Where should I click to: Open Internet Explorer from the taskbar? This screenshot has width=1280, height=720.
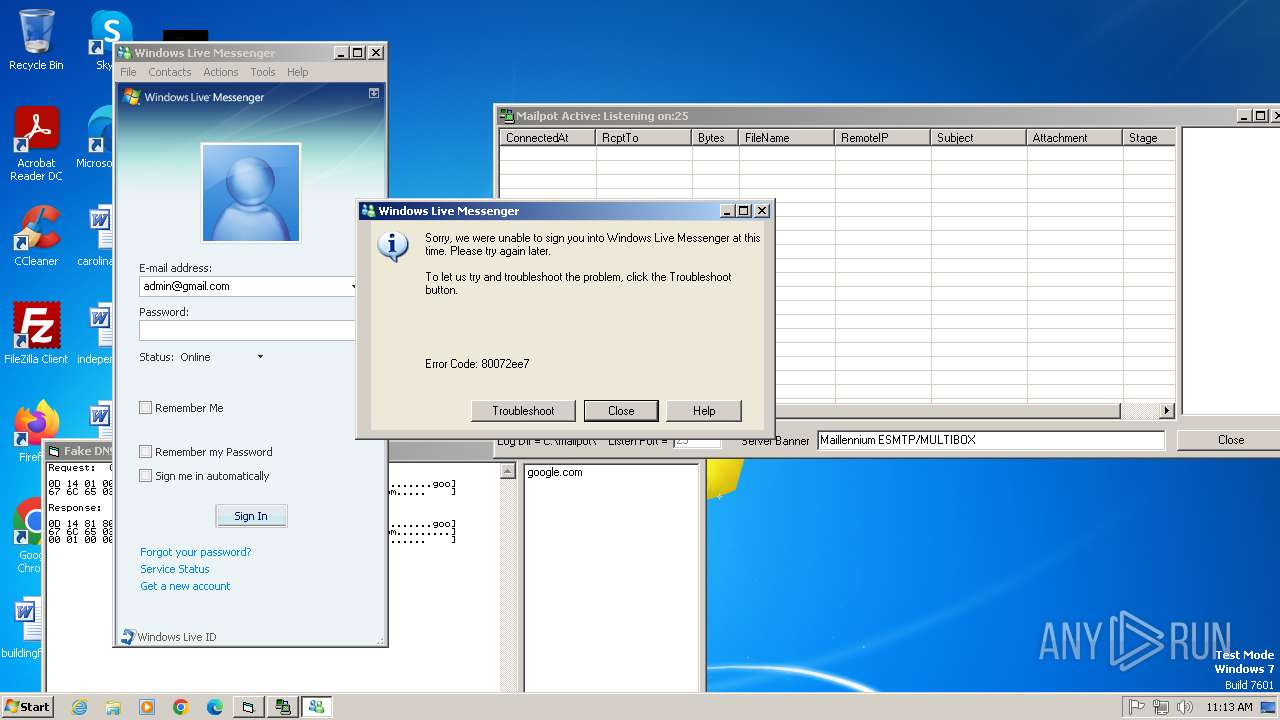pos(79,707)
